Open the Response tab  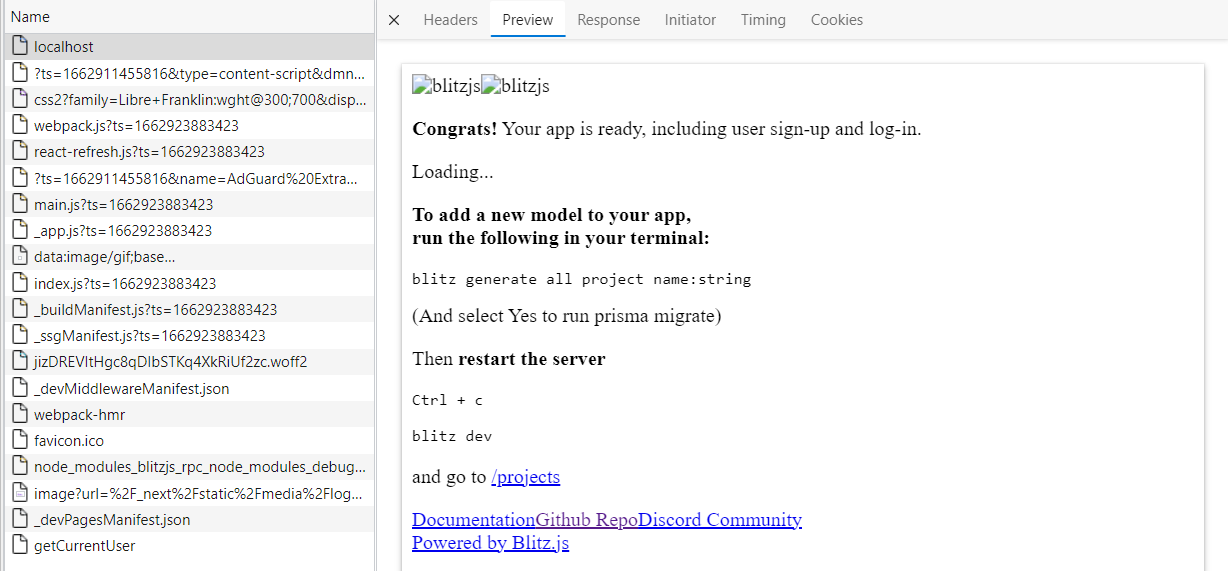pyautogui.click(x=608, y=20)
